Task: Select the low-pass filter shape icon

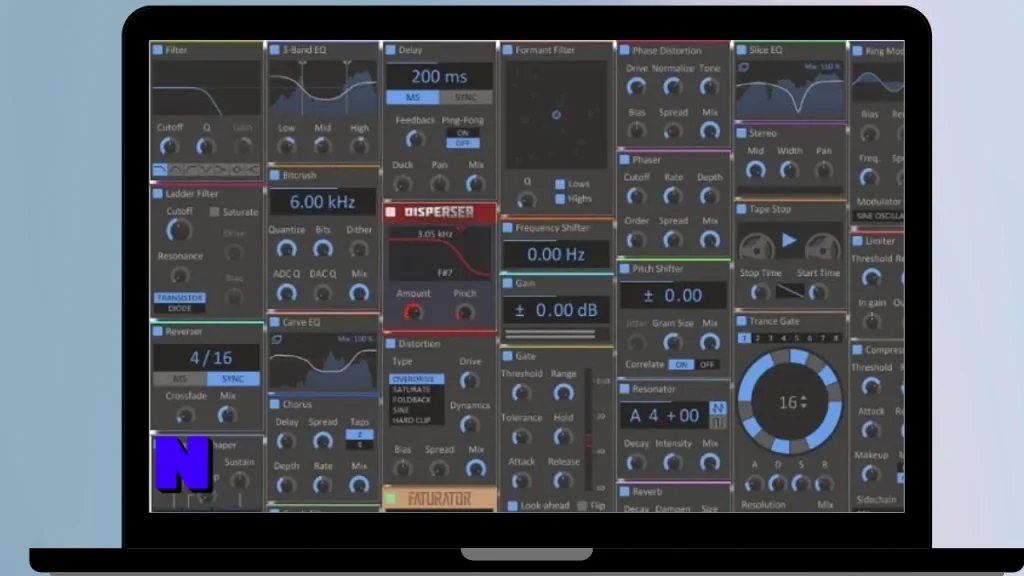Action: [x=160, y=170]
